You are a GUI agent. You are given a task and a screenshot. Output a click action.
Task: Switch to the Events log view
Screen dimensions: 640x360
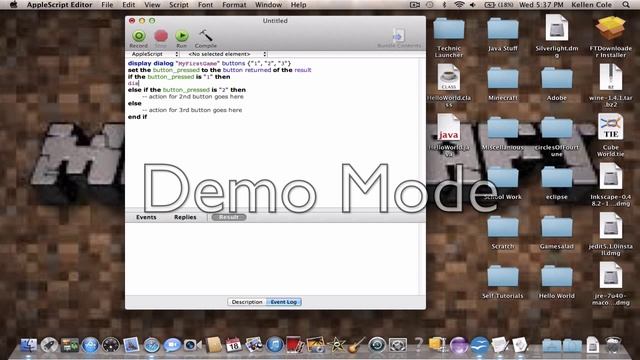[146, 217]
